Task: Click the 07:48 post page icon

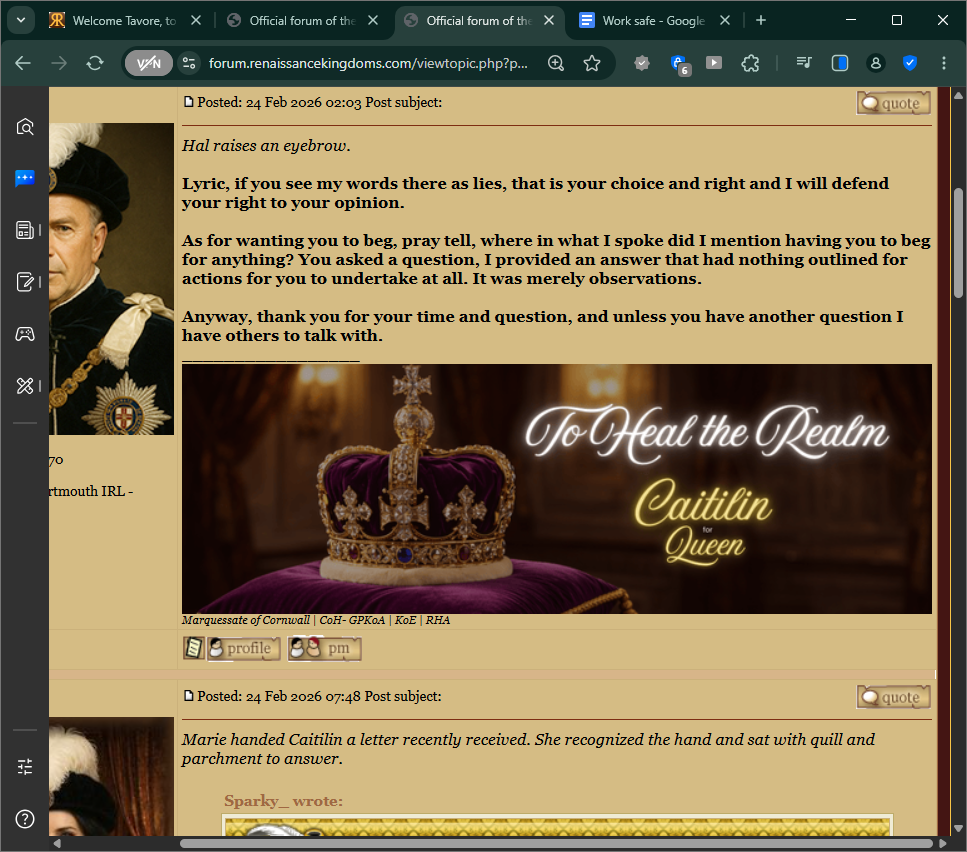Action: click(189, 695)
